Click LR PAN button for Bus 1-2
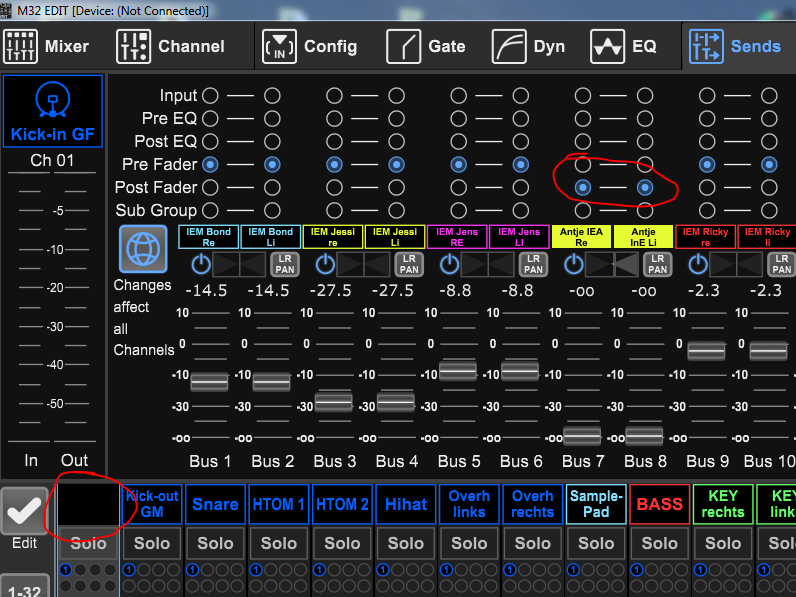Screen dimensions: 796x597 [285, 264]
